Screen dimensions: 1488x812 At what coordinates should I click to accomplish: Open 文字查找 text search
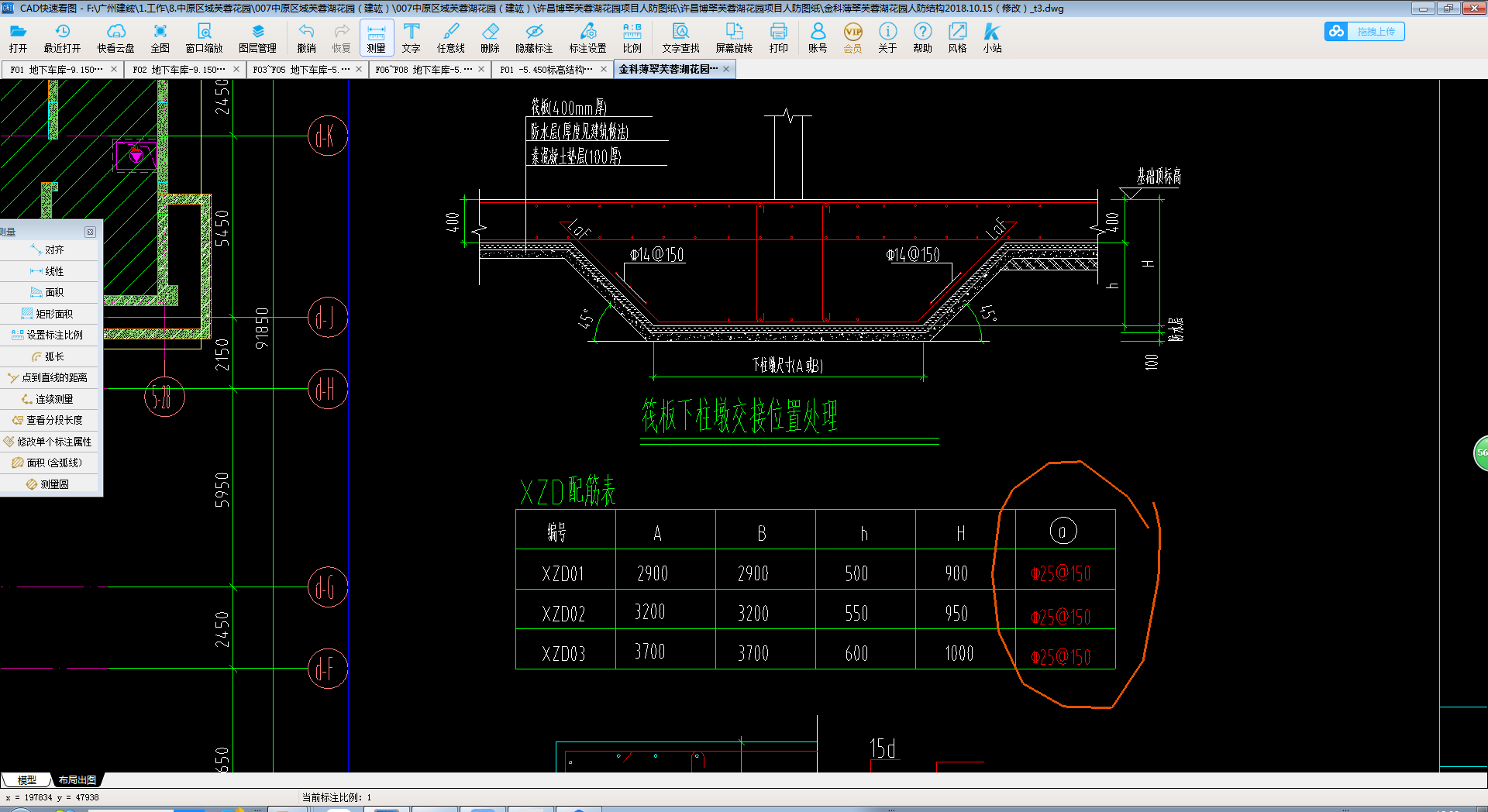pos(680,38)
